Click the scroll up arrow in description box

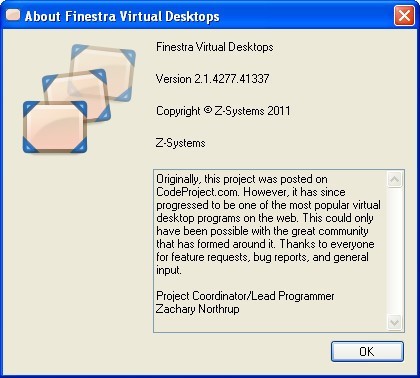[x=395, y=180]
